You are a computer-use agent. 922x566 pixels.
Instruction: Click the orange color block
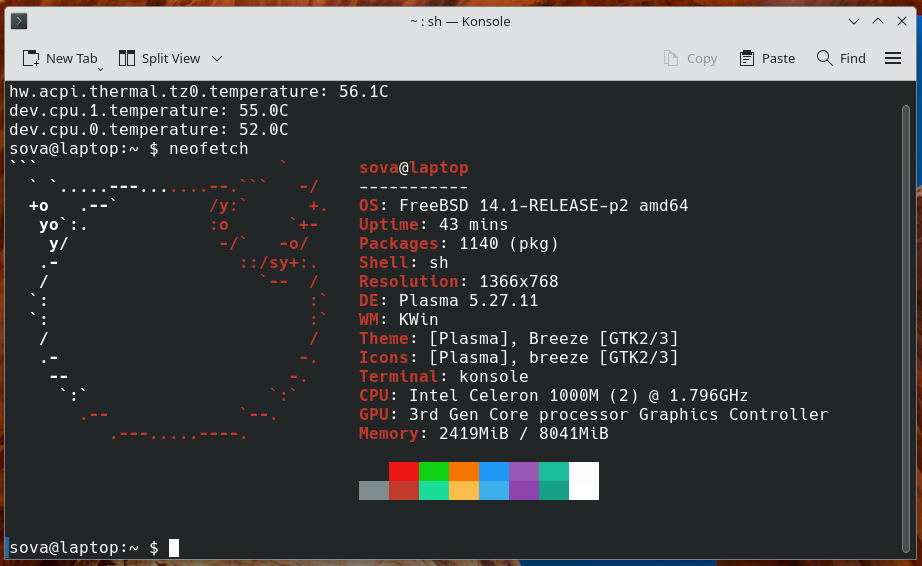pyautogui.click(x=464, y=471)
